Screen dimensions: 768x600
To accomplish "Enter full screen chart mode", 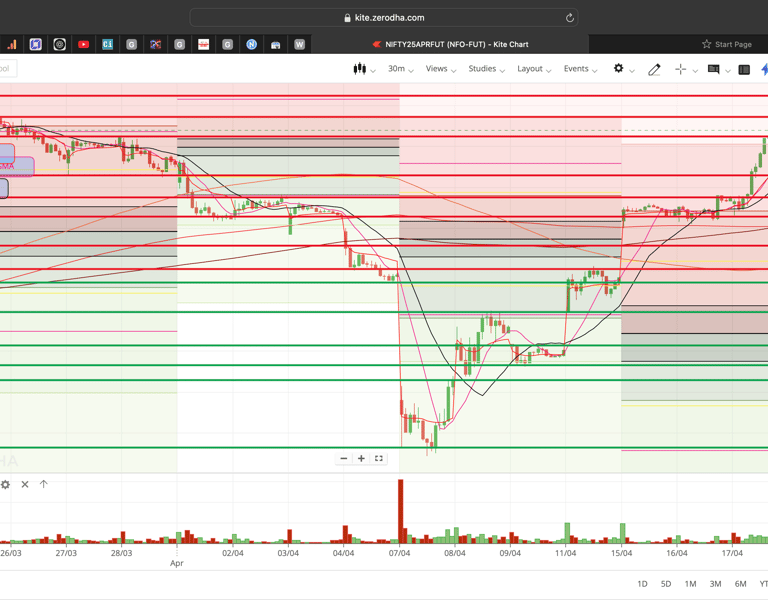I will point(379,458).
